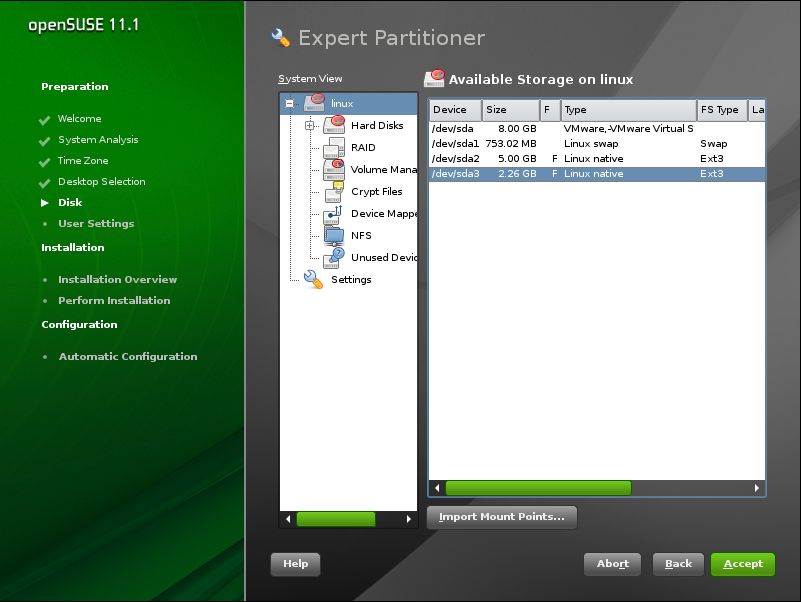Click Import Mount Points button

[502, 517]
